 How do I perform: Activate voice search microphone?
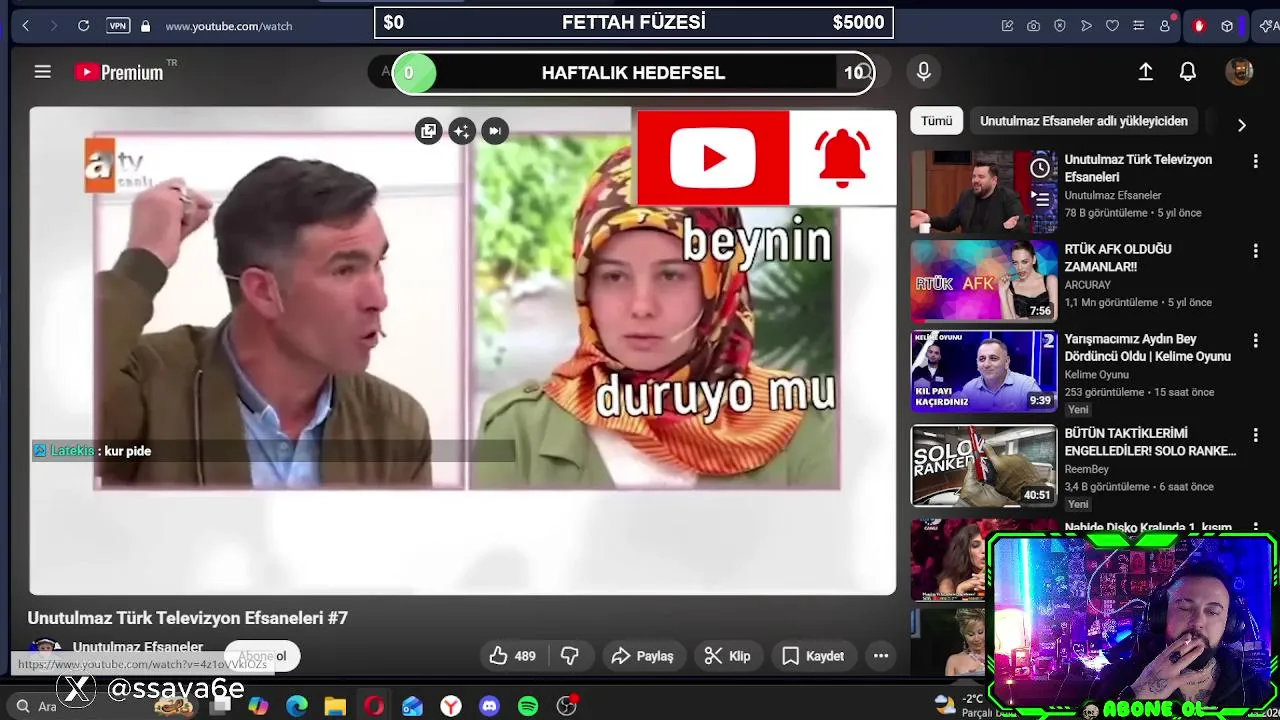923,72
